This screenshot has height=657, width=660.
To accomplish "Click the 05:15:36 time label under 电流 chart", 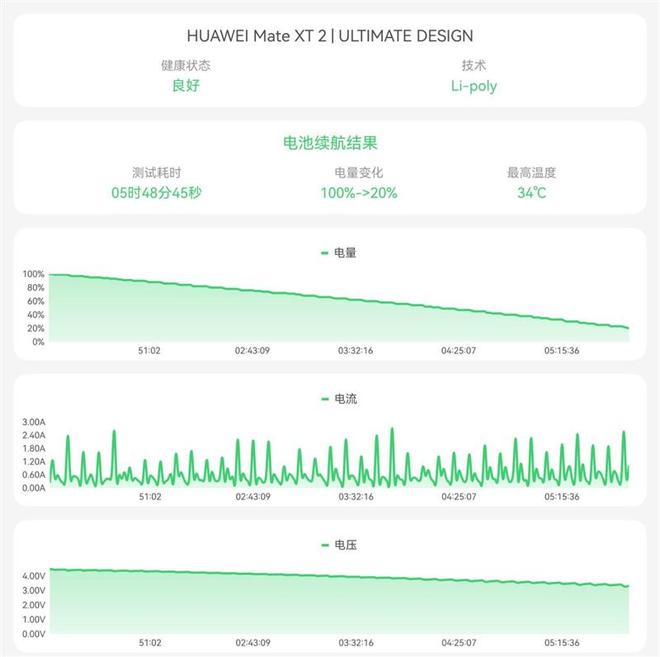I will pyautogui.click(x=562, y=497).
